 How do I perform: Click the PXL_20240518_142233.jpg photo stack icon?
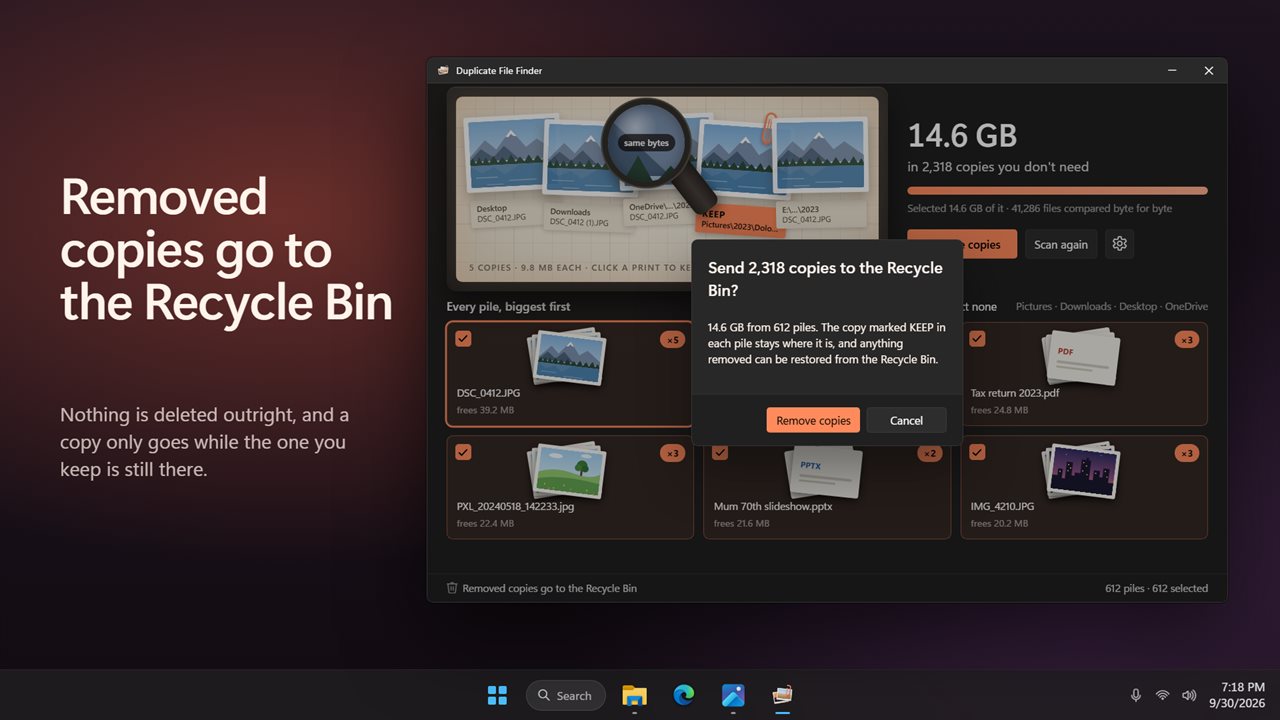click(x=565, y=471)
